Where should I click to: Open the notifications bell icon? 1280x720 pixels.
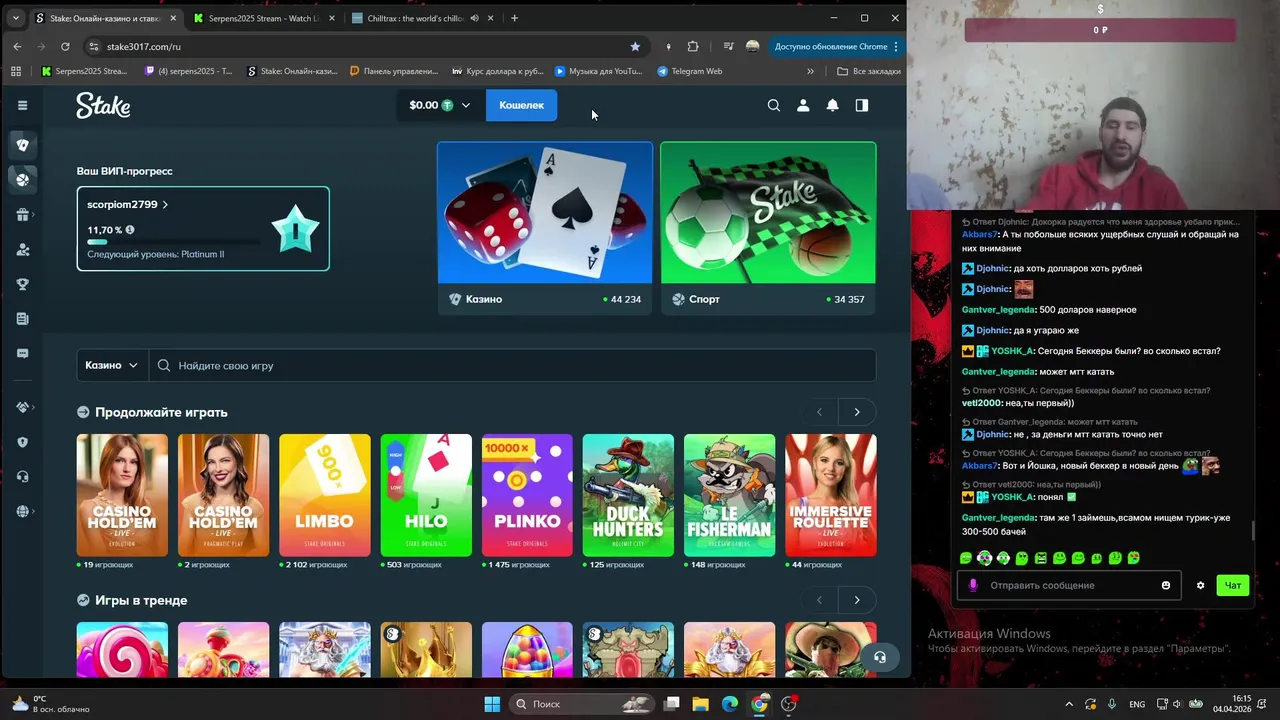coord(832,105)
